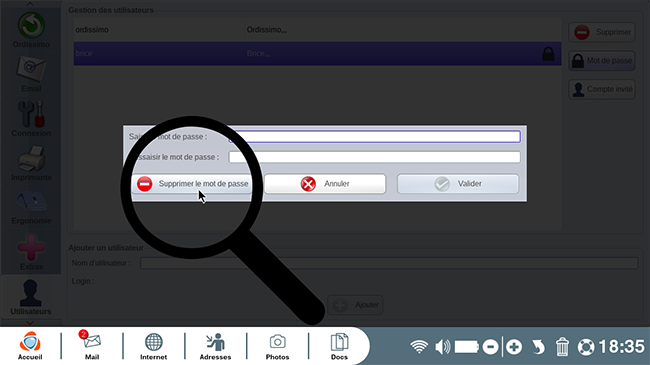Open the Photos camera icon
650x365 pixels.
[x=277, y=346]
